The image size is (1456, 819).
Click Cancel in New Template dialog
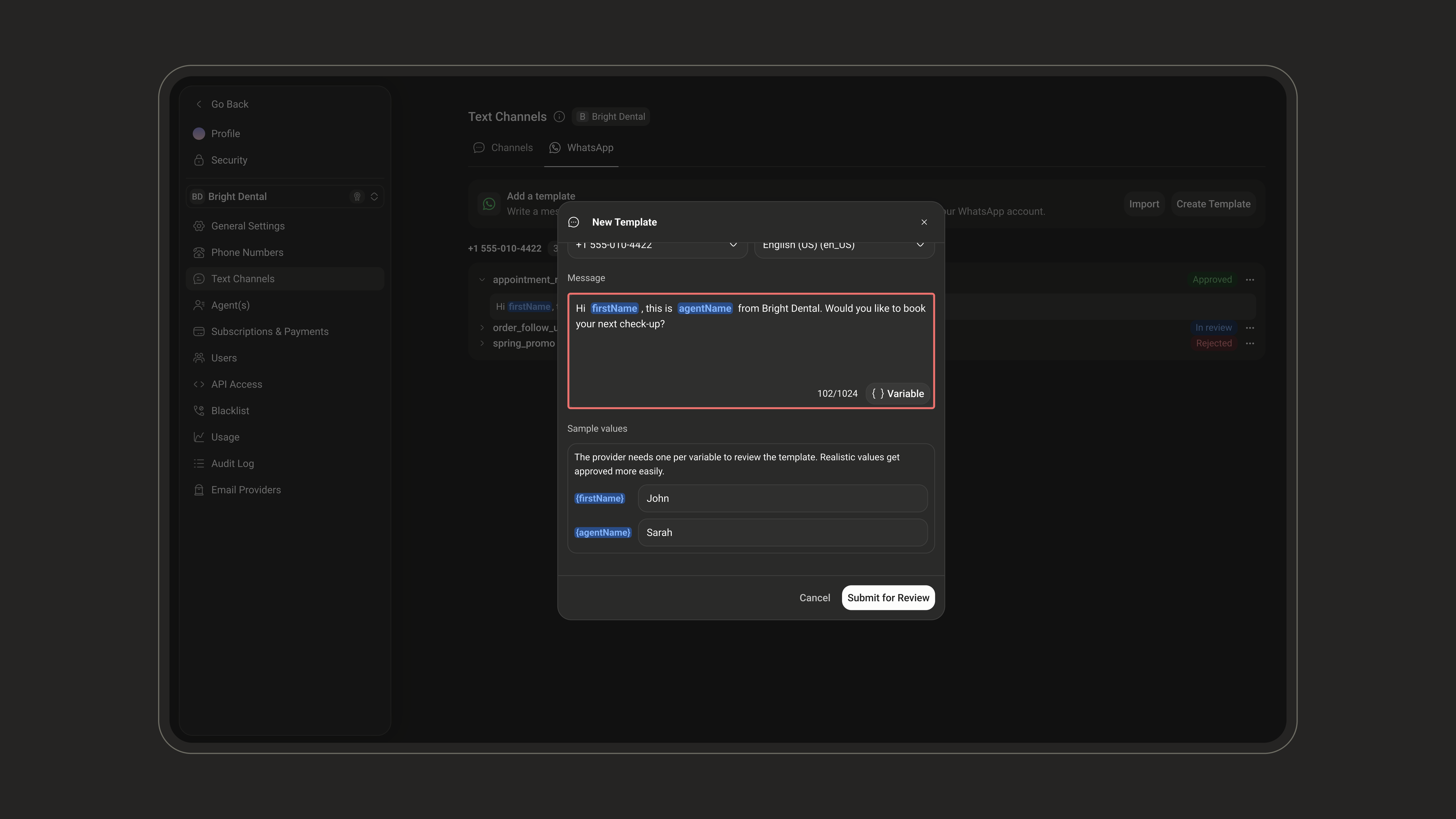point(814,598)
